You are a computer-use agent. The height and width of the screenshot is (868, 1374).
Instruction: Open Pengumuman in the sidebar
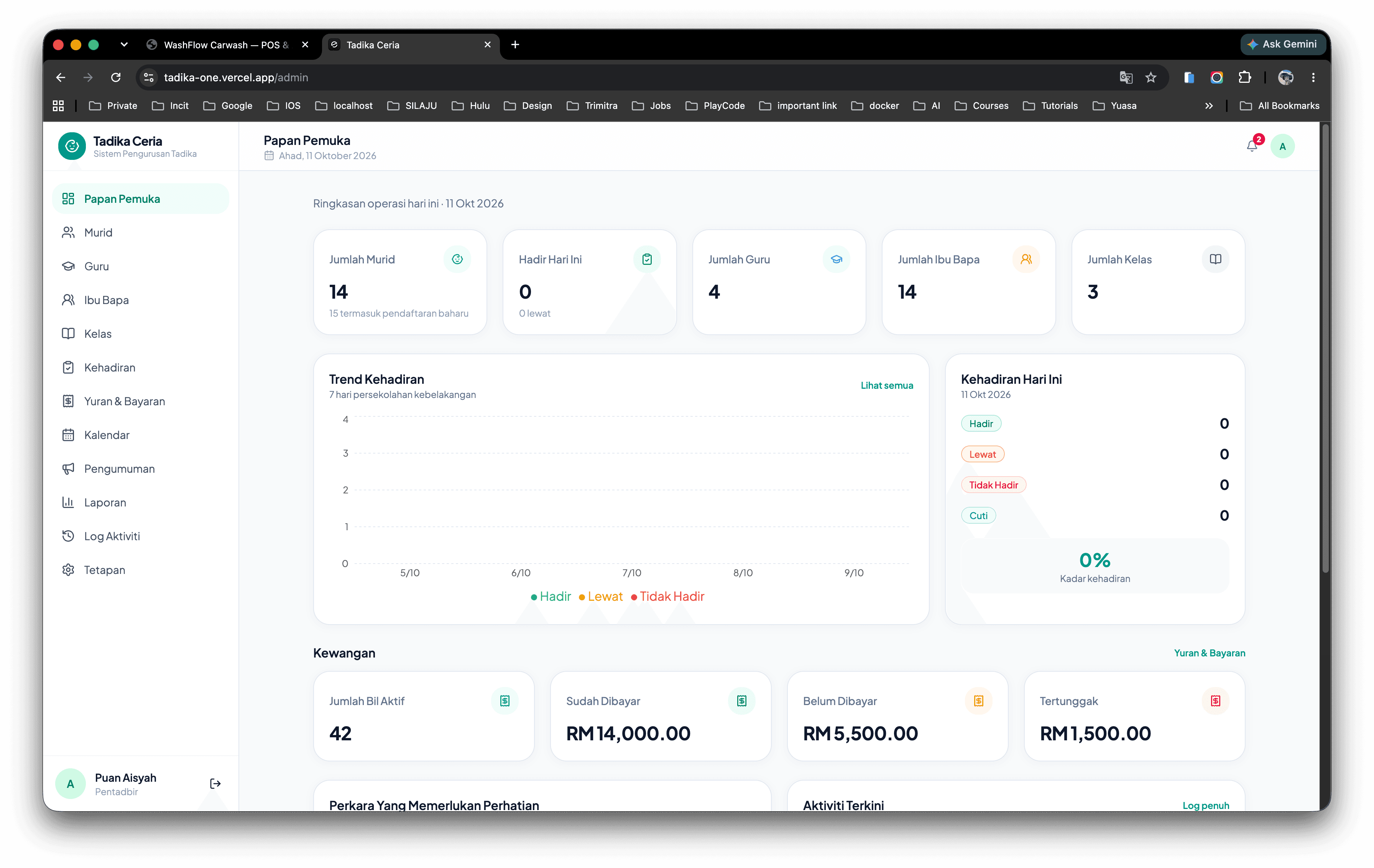(140, 469)
